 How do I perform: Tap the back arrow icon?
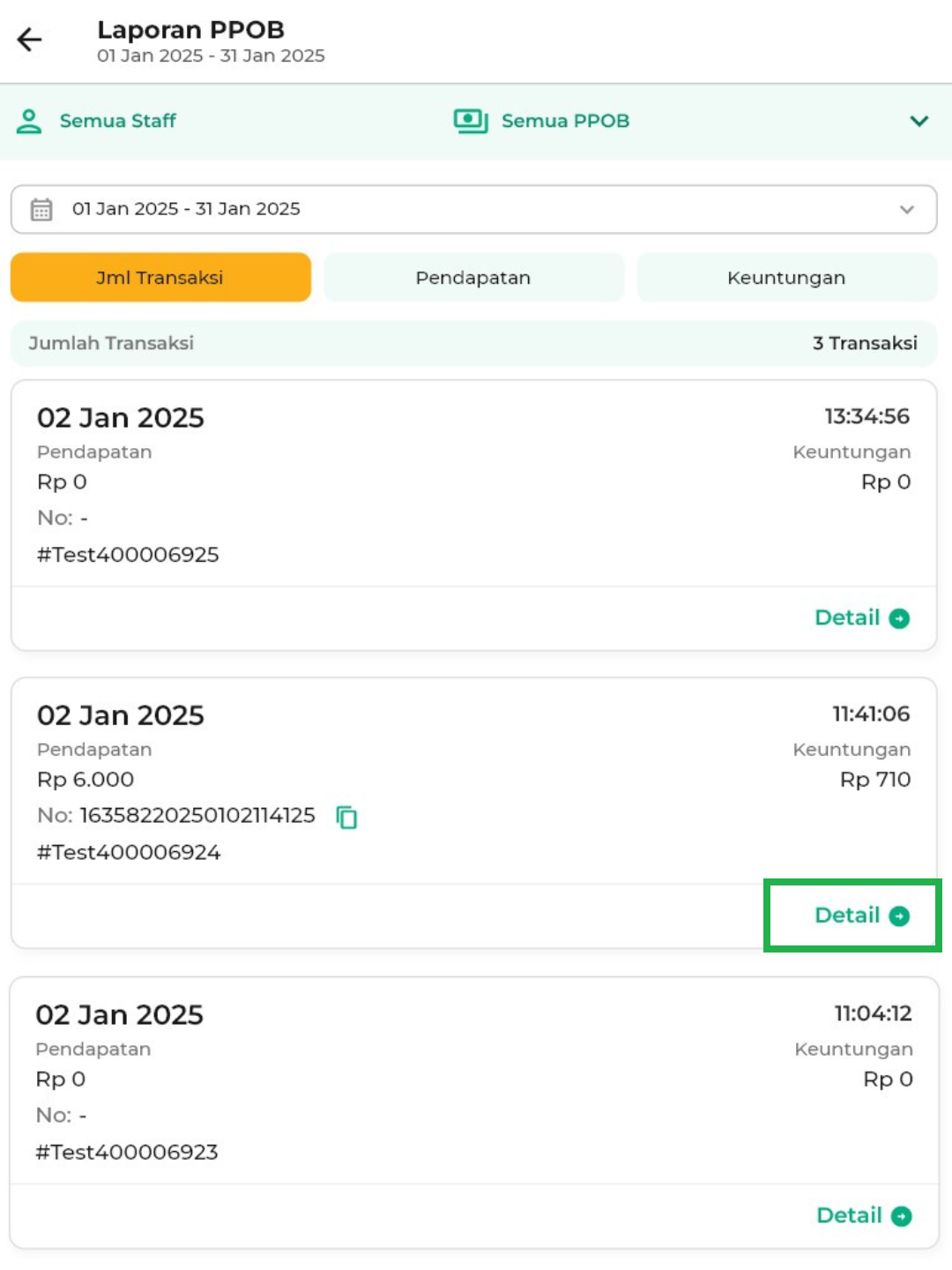(x=30, y=40)
